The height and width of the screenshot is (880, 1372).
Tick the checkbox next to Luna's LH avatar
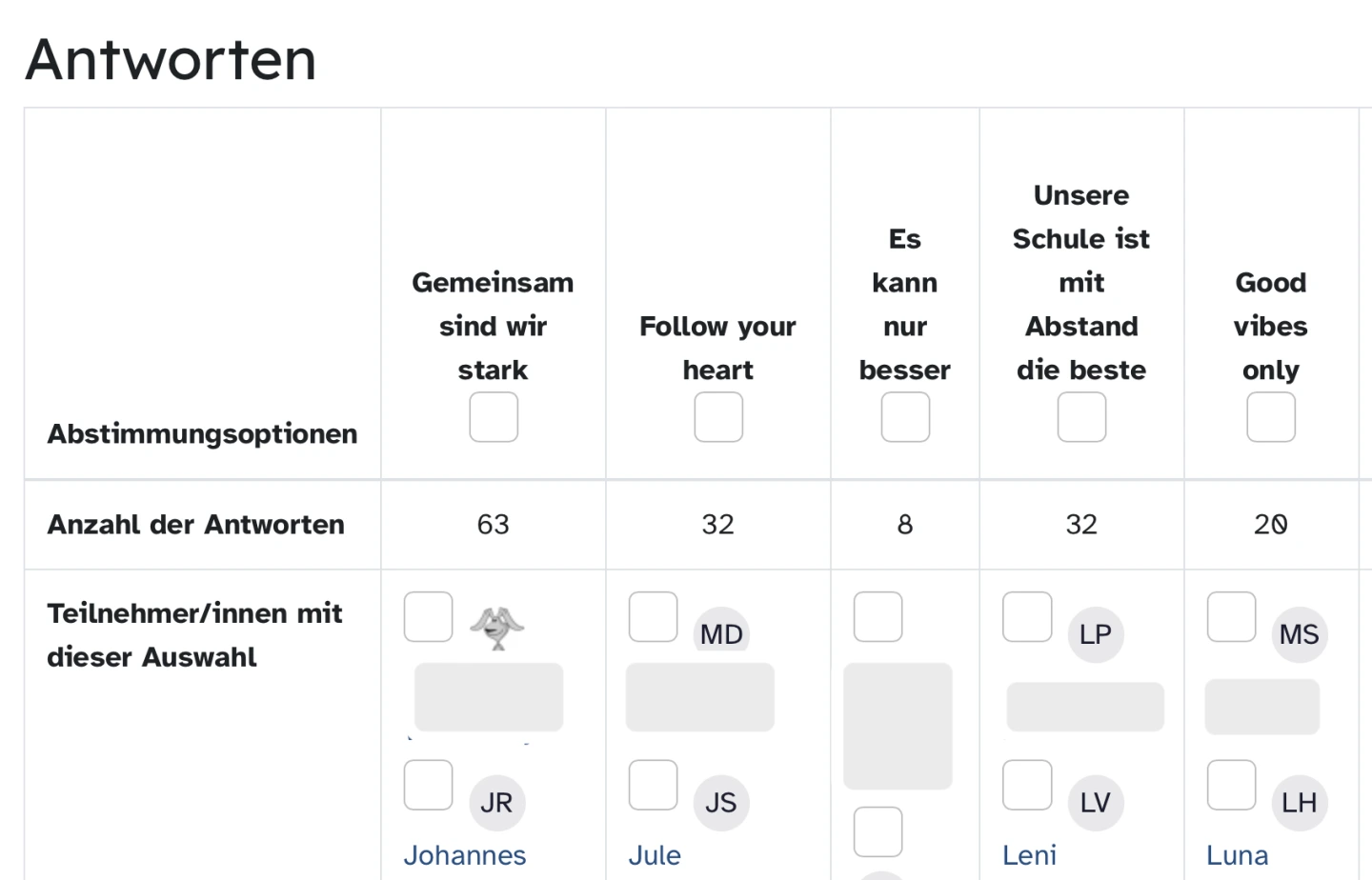1231,785
